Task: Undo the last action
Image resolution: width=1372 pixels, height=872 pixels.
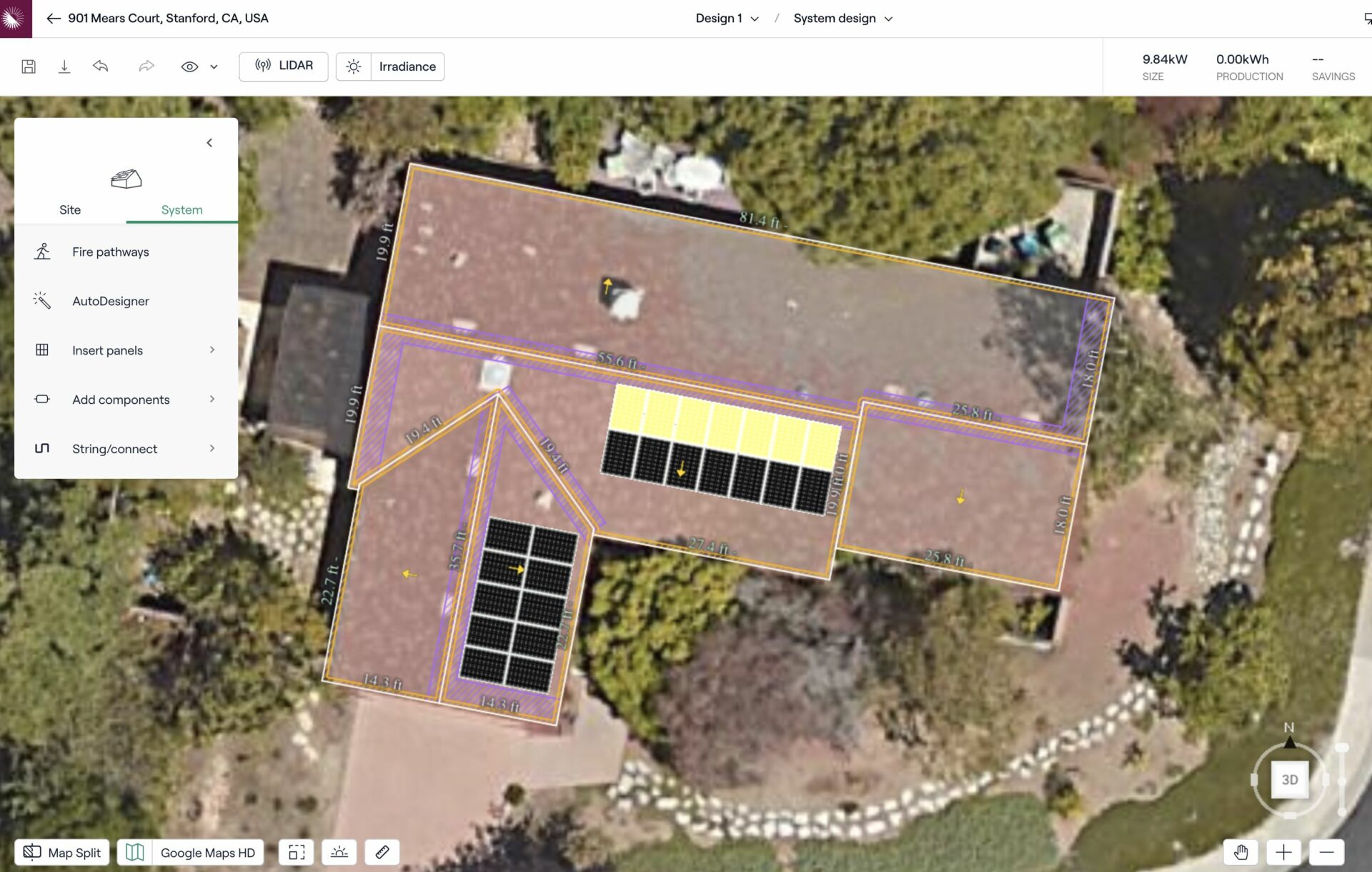Action: coord(100,66)
